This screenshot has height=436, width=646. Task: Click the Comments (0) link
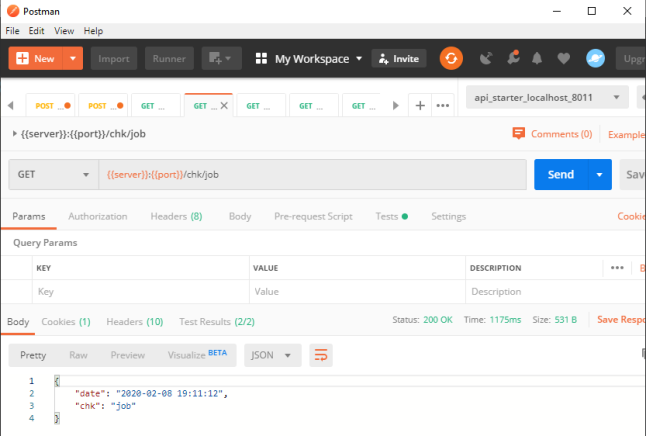(x=562, y=134)
